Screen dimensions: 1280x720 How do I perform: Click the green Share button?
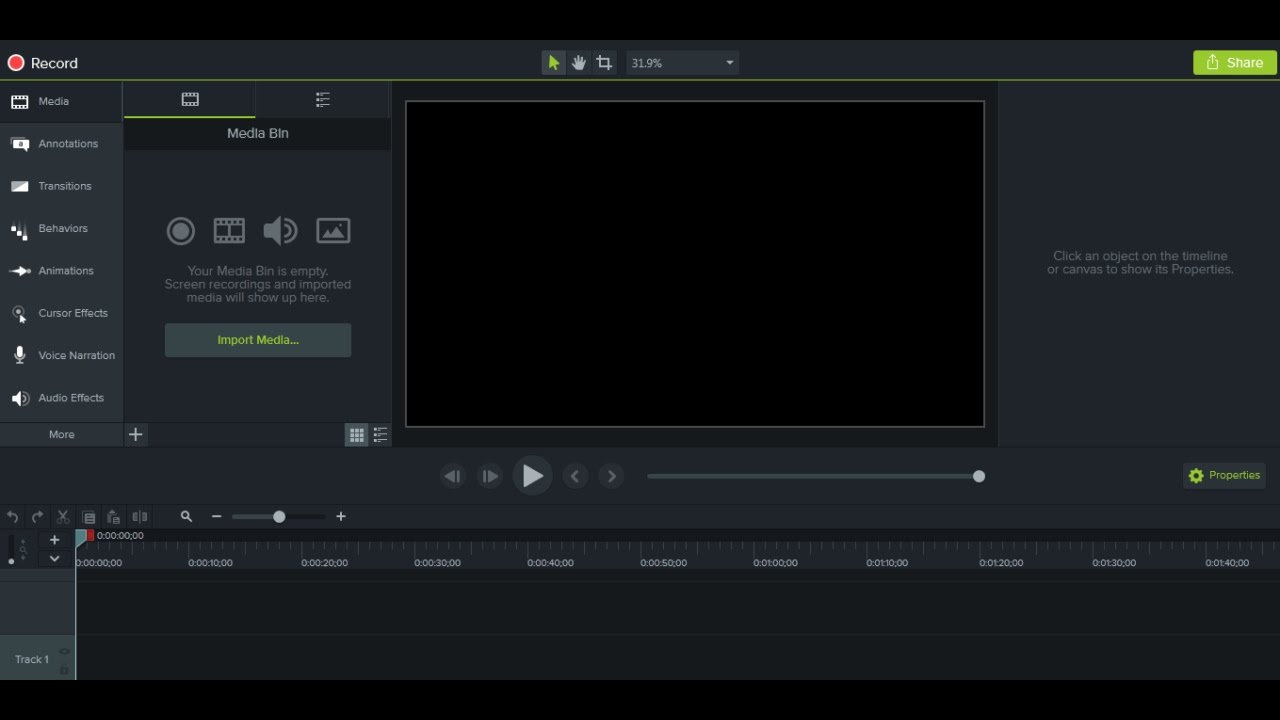pyautogui.click(x=1235, y=62)
